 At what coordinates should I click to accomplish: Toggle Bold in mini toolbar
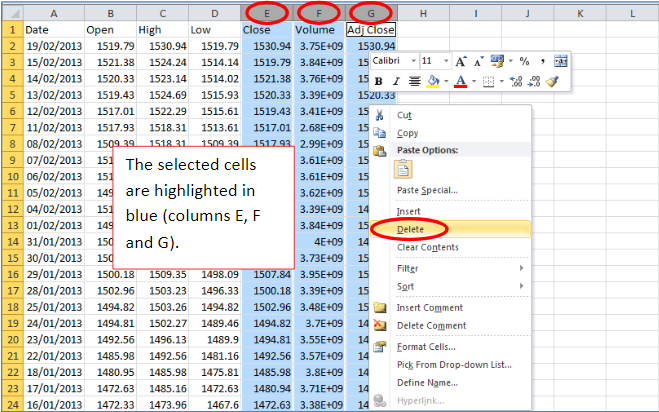pyautogui.click(x=380, y=81)
